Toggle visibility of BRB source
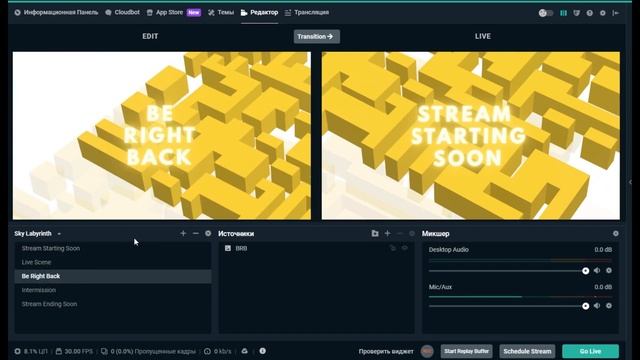Image resolution: width=640 pixels, height=360 pixels. click(404, 248)
